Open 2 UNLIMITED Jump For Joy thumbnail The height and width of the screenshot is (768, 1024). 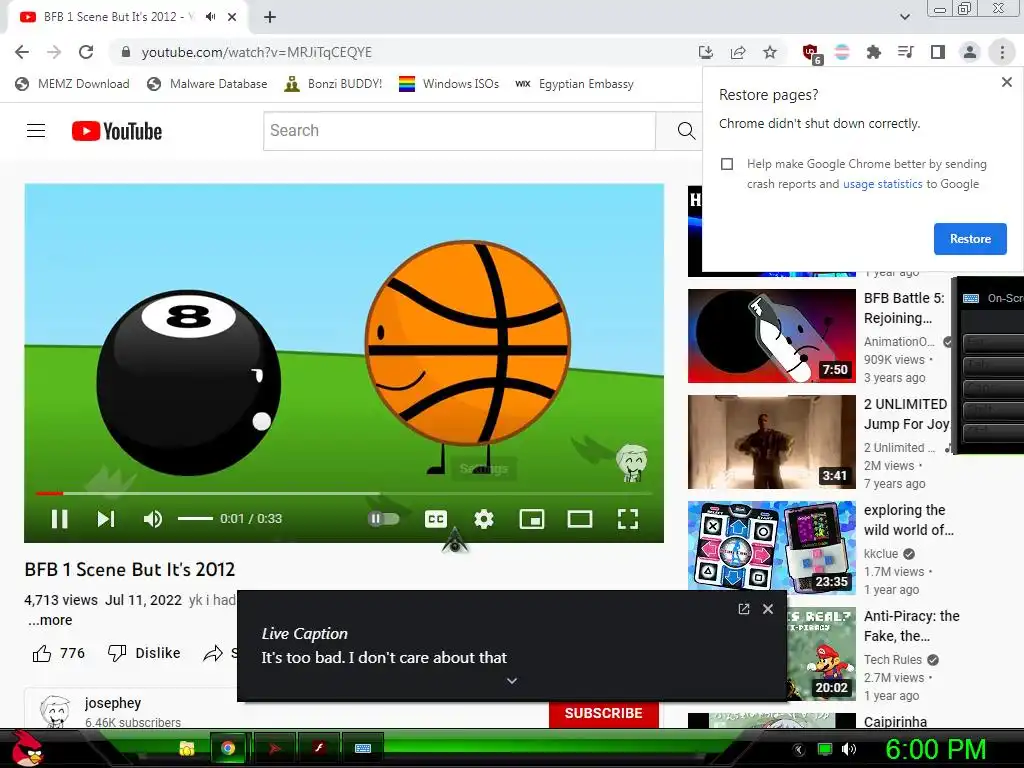coord(771,441)
